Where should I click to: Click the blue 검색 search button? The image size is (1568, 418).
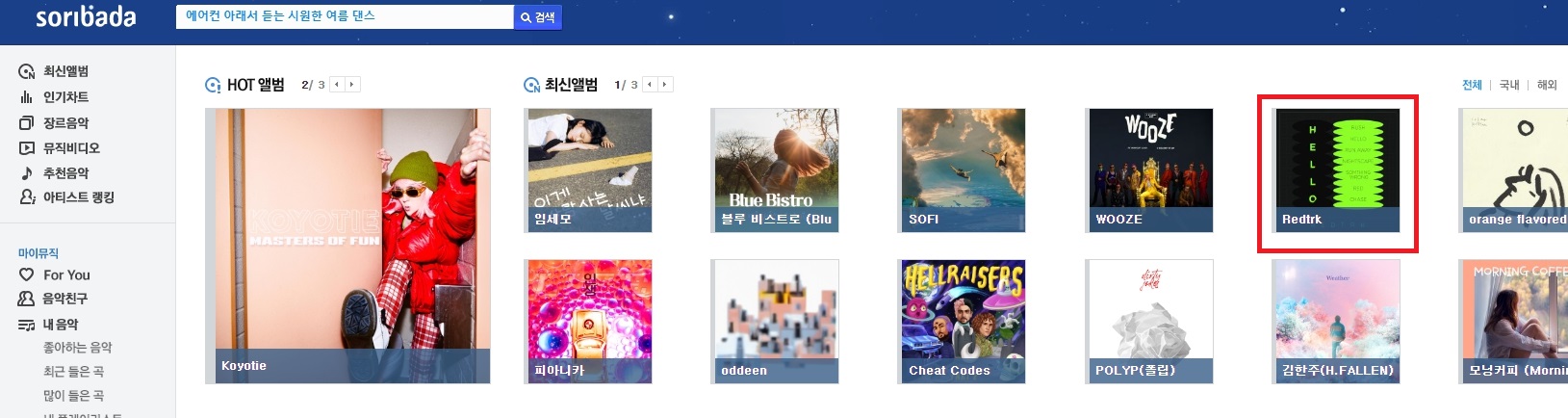pyautogui.click(x=538, y=17)
